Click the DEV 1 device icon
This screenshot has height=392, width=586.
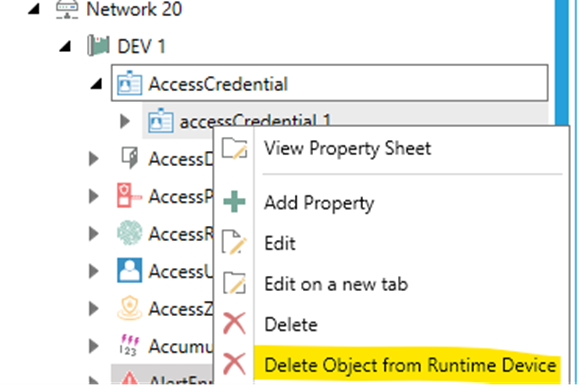pyautogui.click(x=98, y=46)
